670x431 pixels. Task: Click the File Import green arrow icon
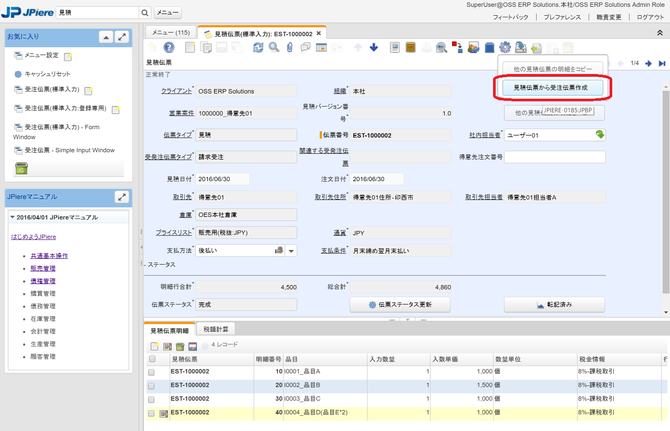[536, 48]
